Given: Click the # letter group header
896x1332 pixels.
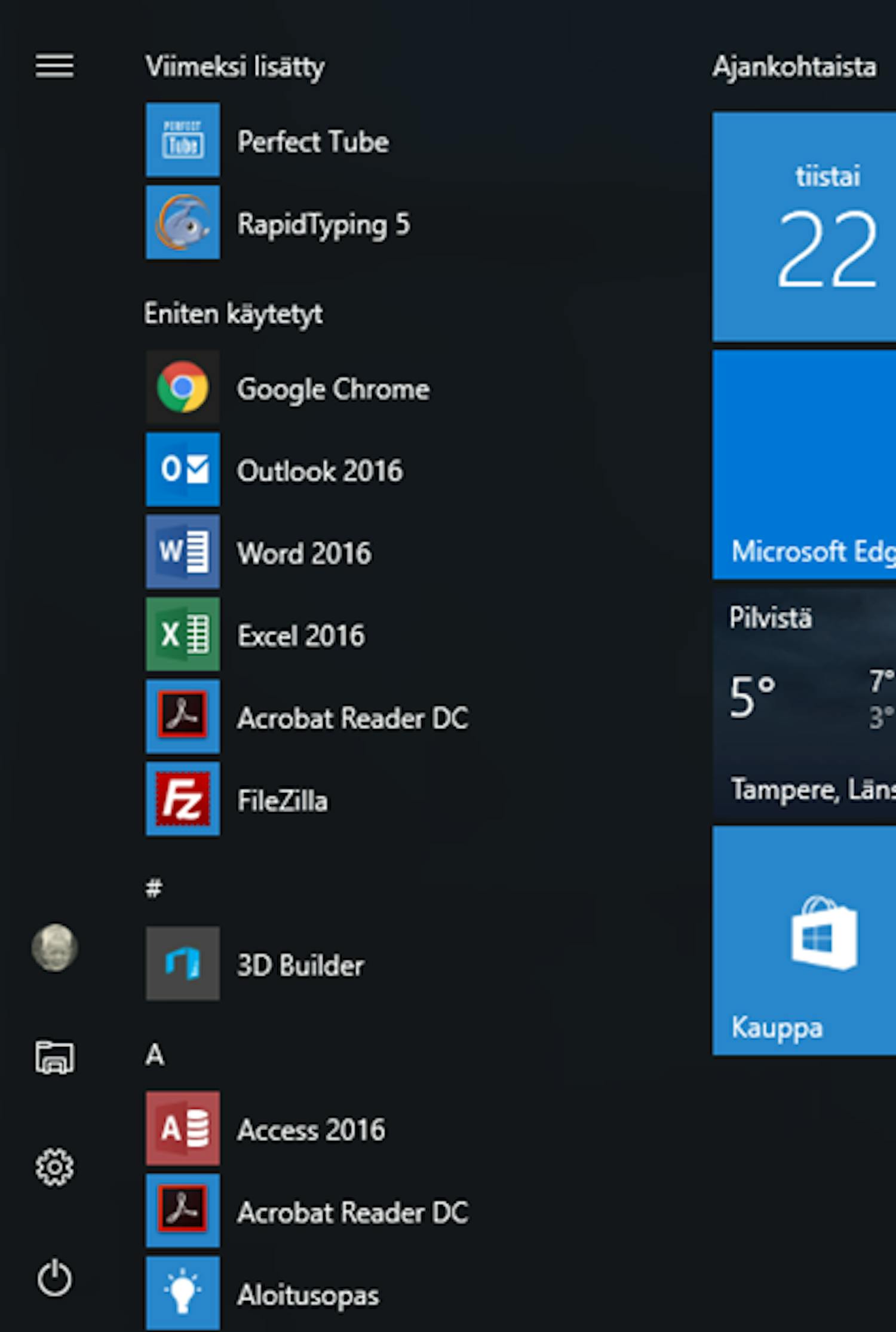Looking at the screenshot, I should [x=154, y=888].
